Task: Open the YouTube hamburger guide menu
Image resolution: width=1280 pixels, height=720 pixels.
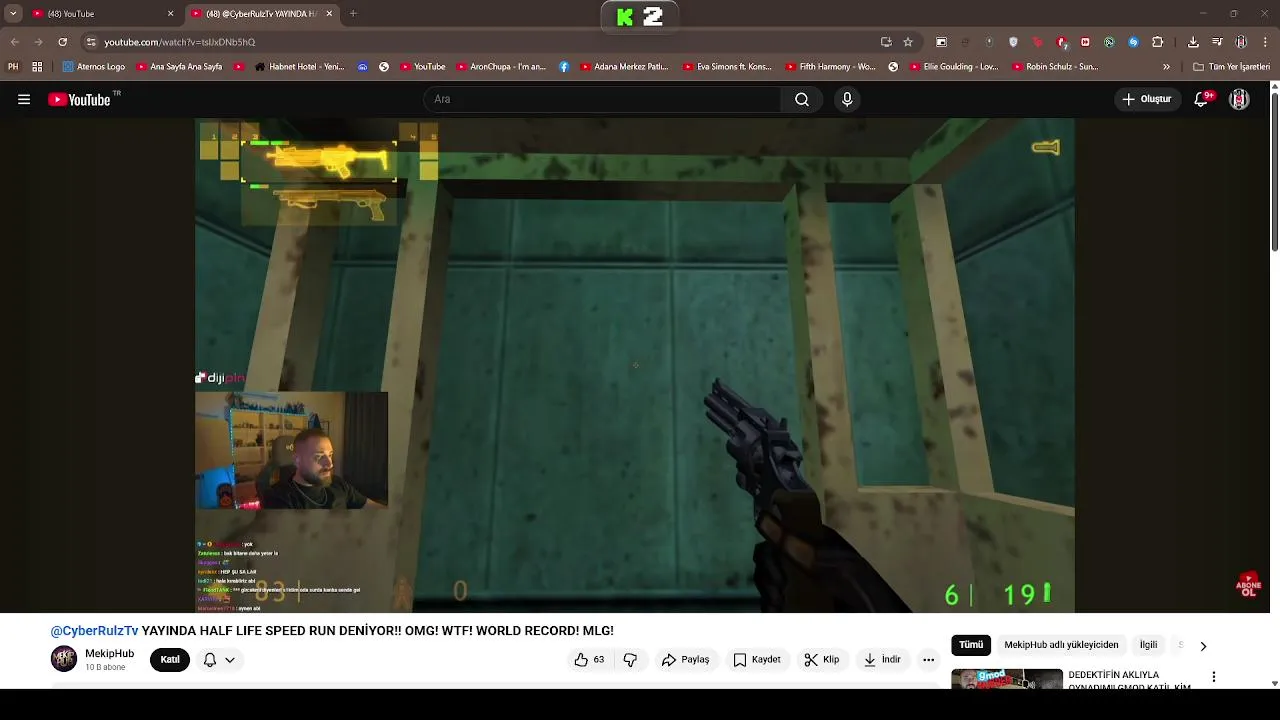Action: pyautogui.click(x=24, y=99)
